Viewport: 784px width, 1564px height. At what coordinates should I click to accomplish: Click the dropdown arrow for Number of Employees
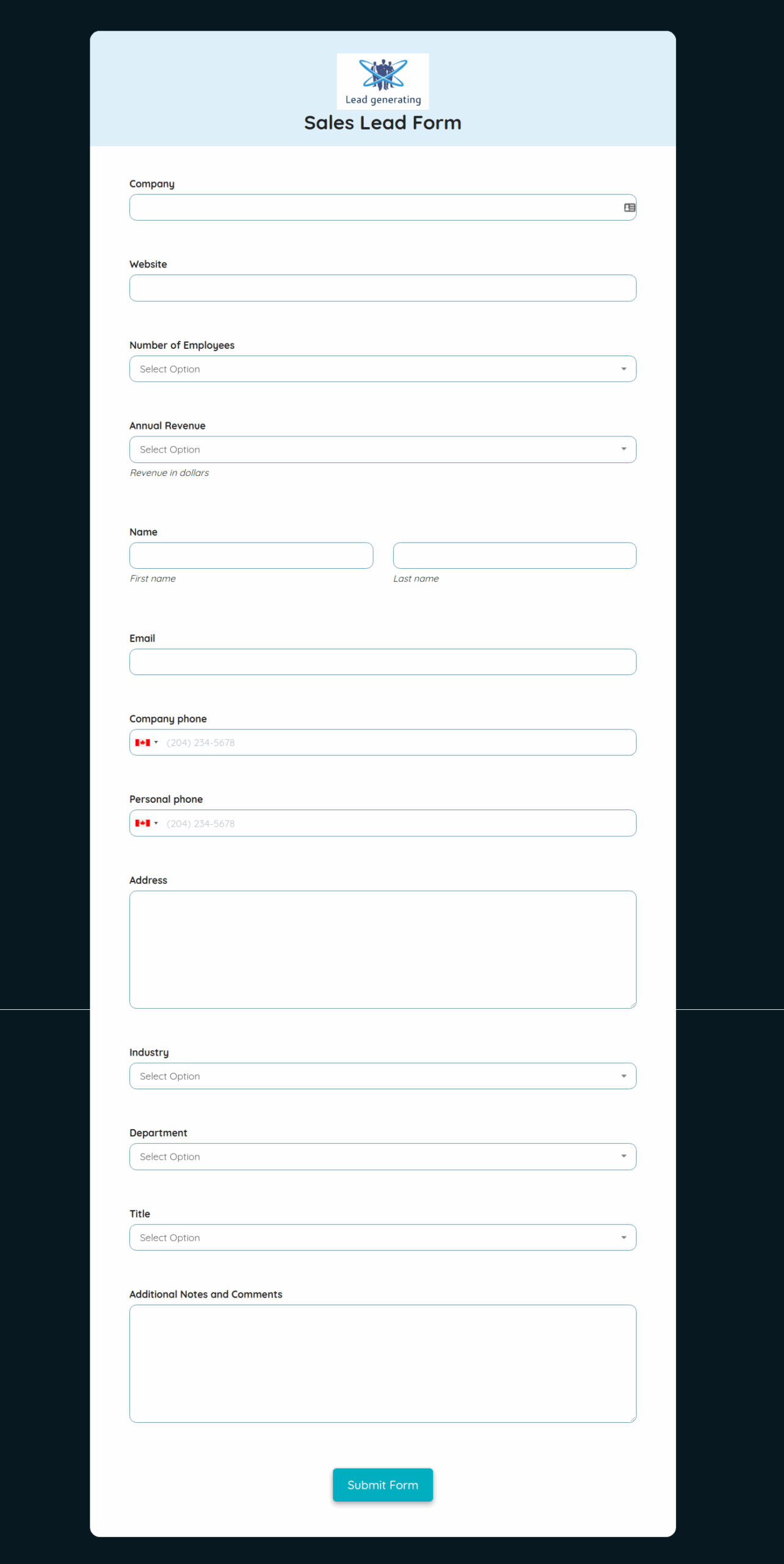pos(623,368)
